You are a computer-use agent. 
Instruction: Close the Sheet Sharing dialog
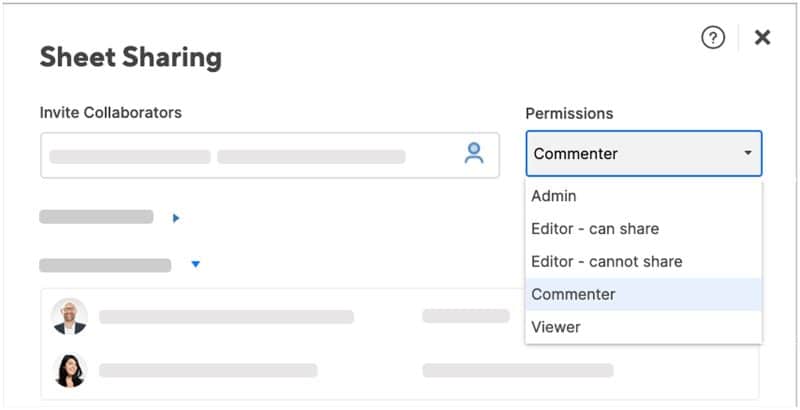pos(762,37)
